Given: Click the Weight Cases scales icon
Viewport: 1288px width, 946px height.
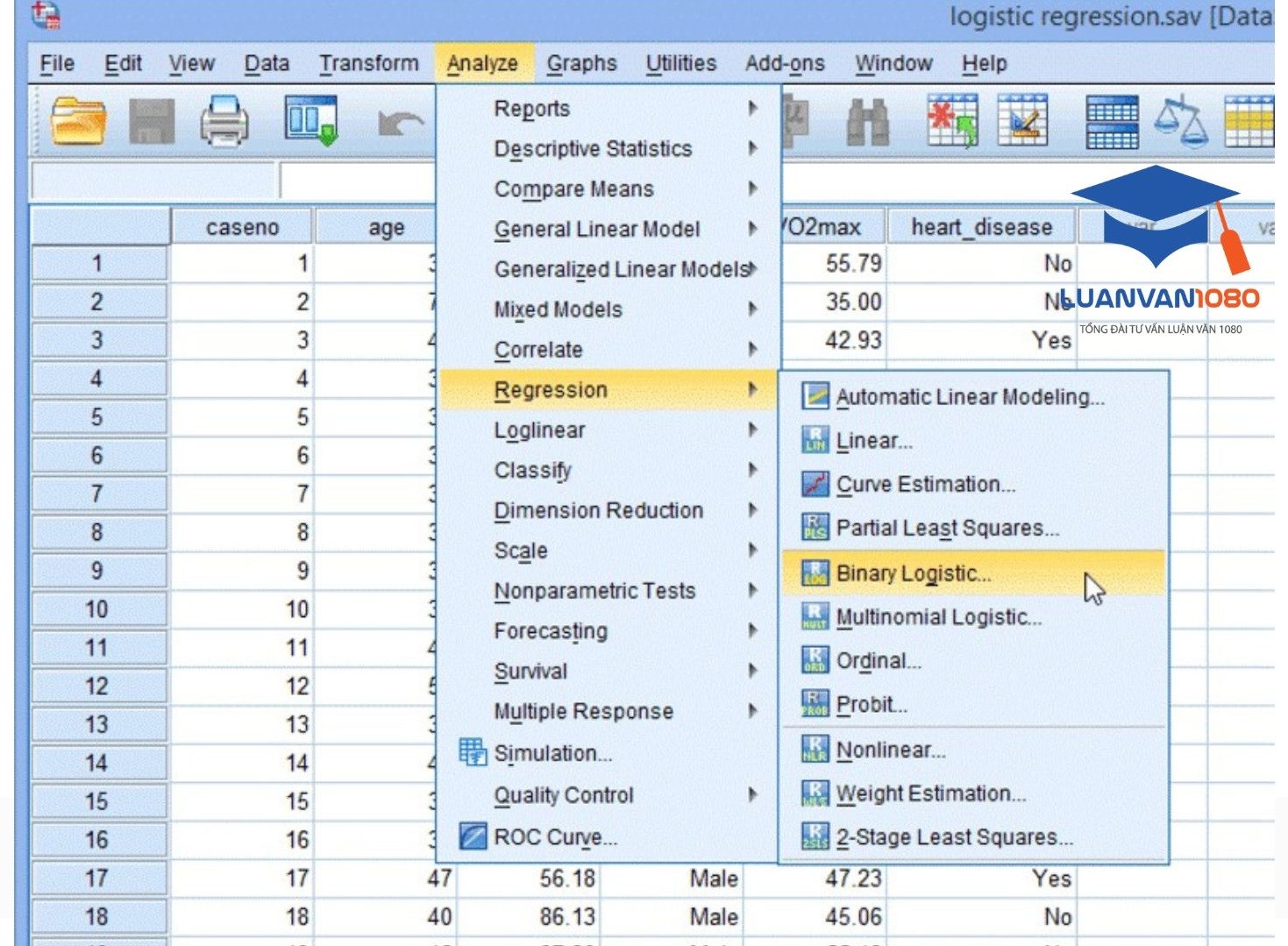Looking at the screenshot, I should point(1180,121).
